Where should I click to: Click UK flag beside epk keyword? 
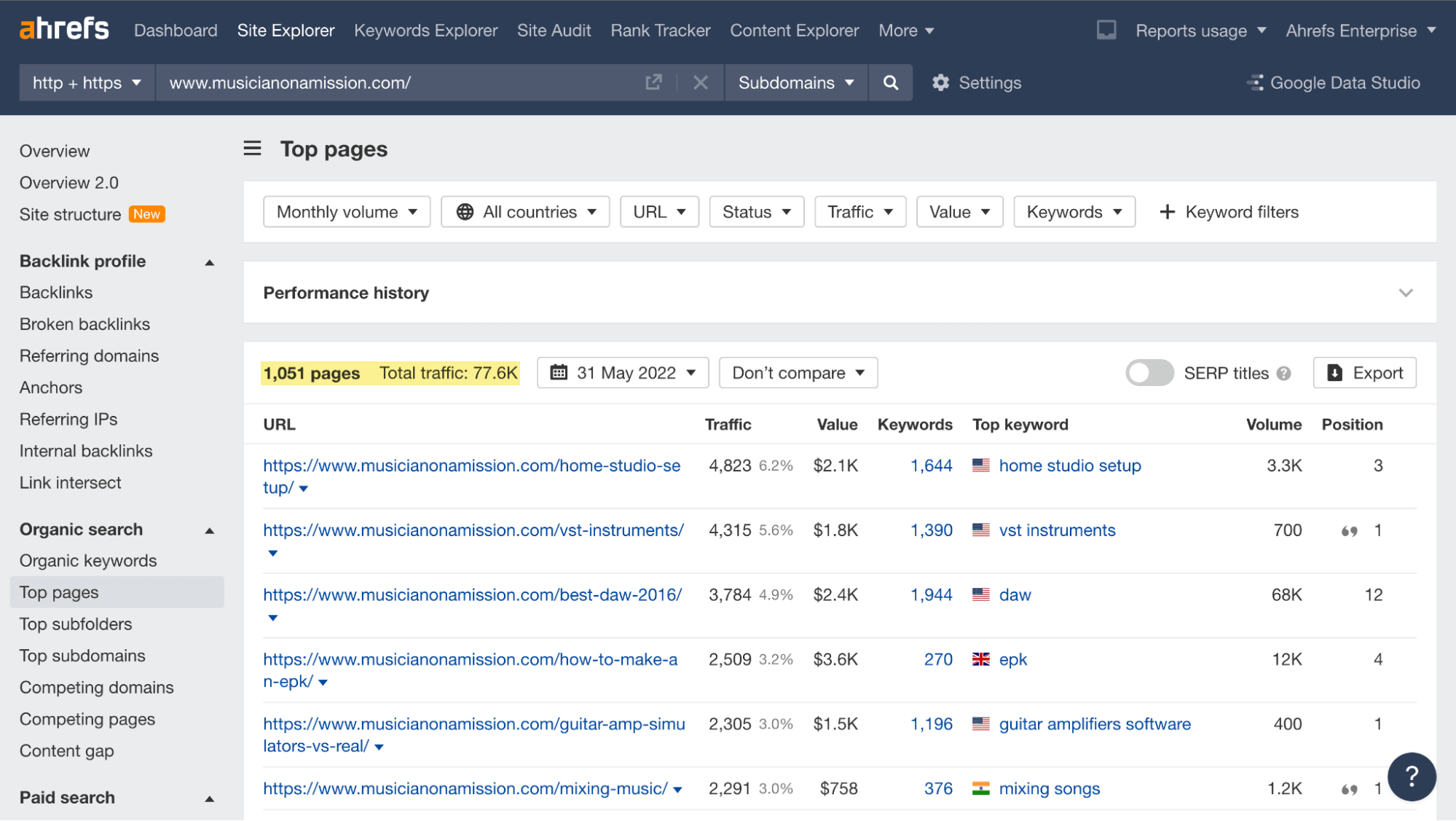pos(981,659)
